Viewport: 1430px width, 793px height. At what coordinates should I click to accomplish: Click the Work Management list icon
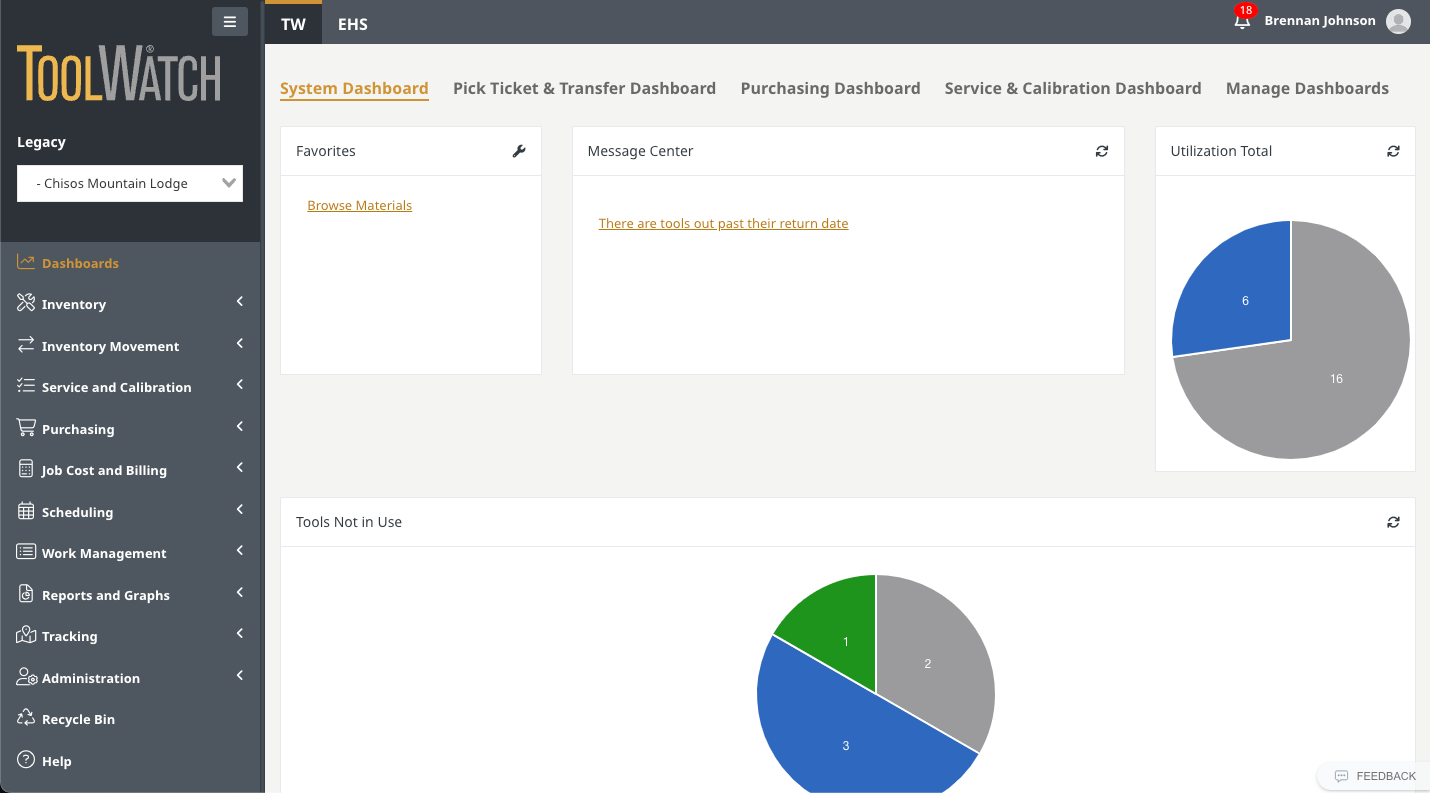click(26, 552)
